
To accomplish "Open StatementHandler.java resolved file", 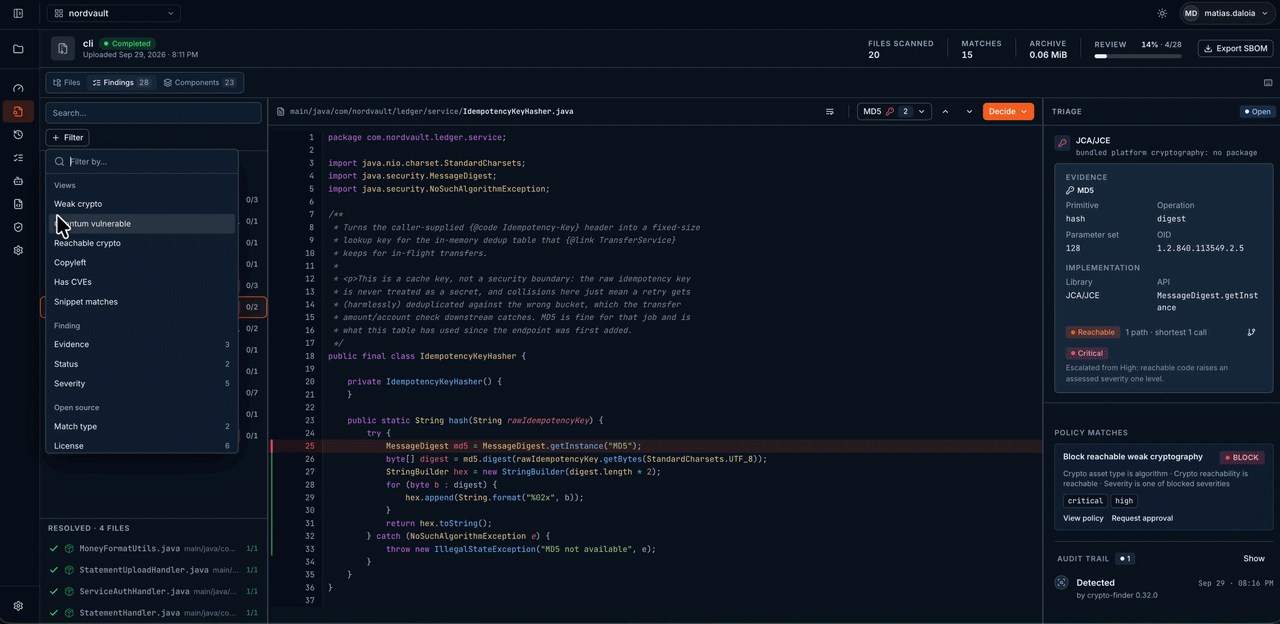I will point(154,613).
